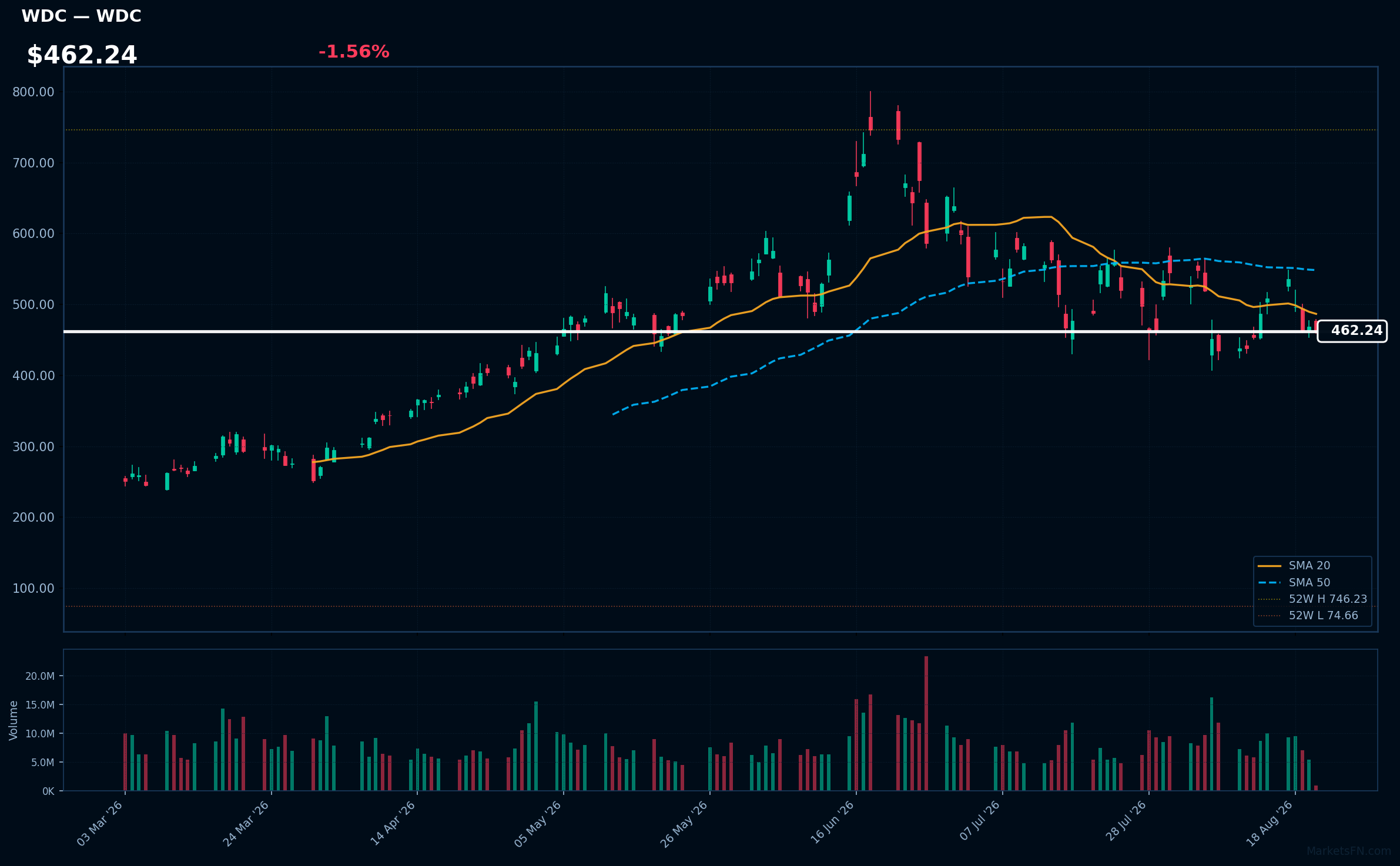
Task: Click the 600.00 price axis label
Action: click(34, 234)
